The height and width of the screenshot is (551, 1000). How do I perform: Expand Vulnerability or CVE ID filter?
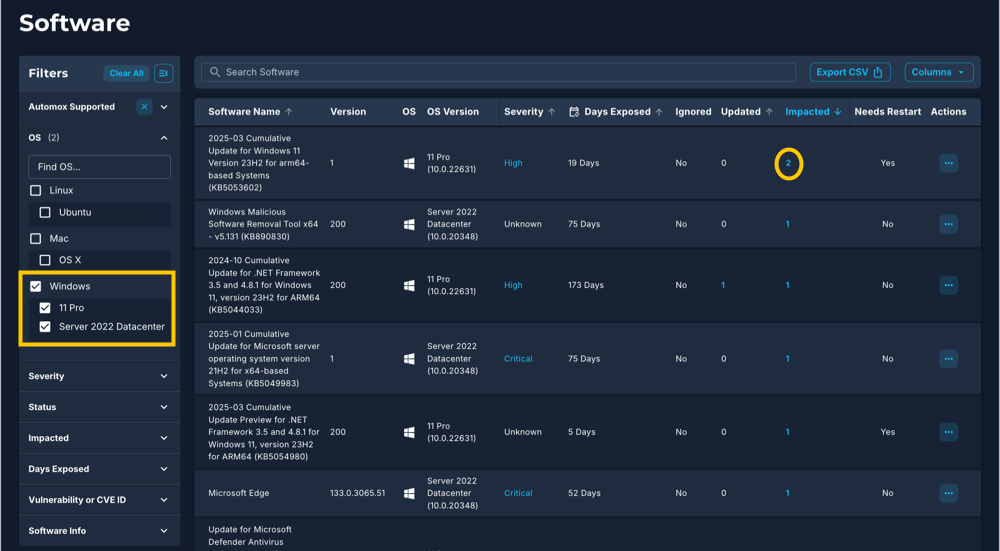164,500
